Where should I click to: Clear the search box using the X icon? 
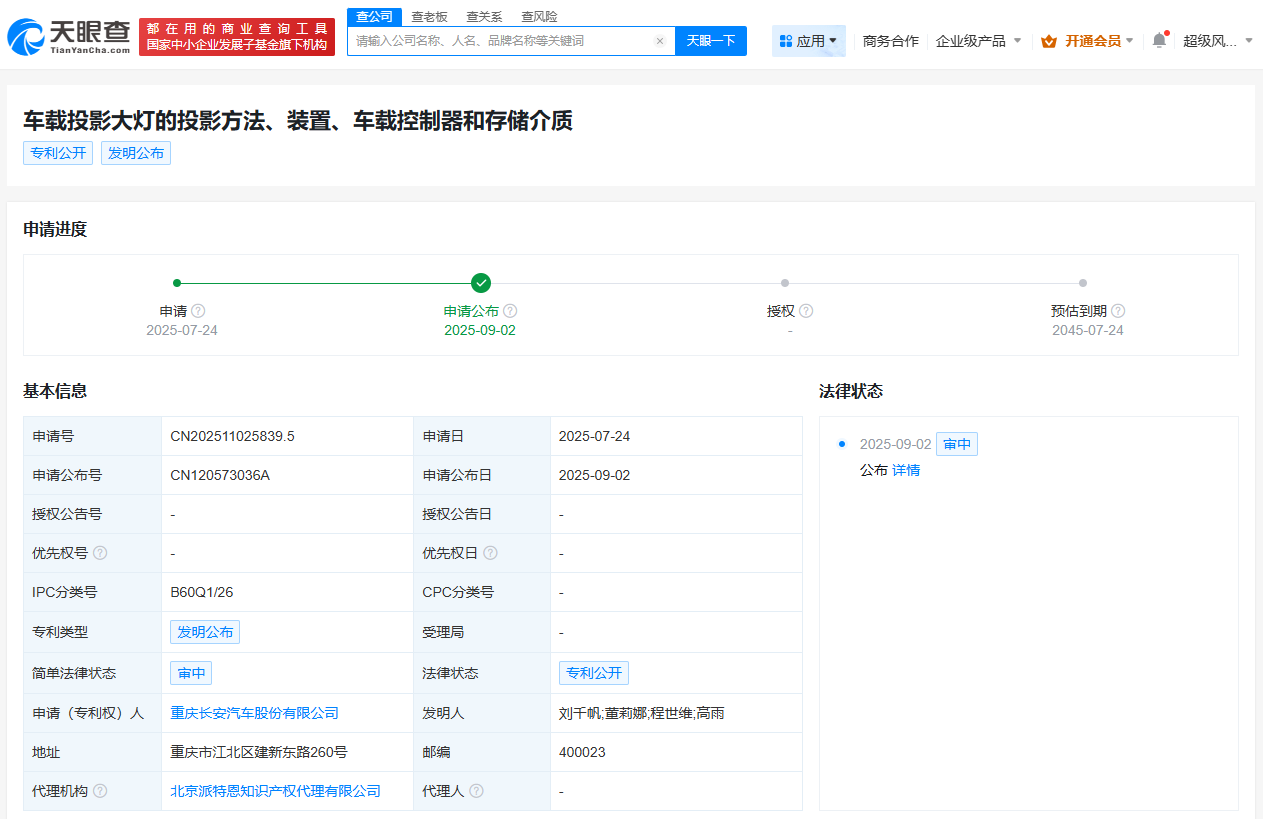pyautogui.click(x=659, y=41)
